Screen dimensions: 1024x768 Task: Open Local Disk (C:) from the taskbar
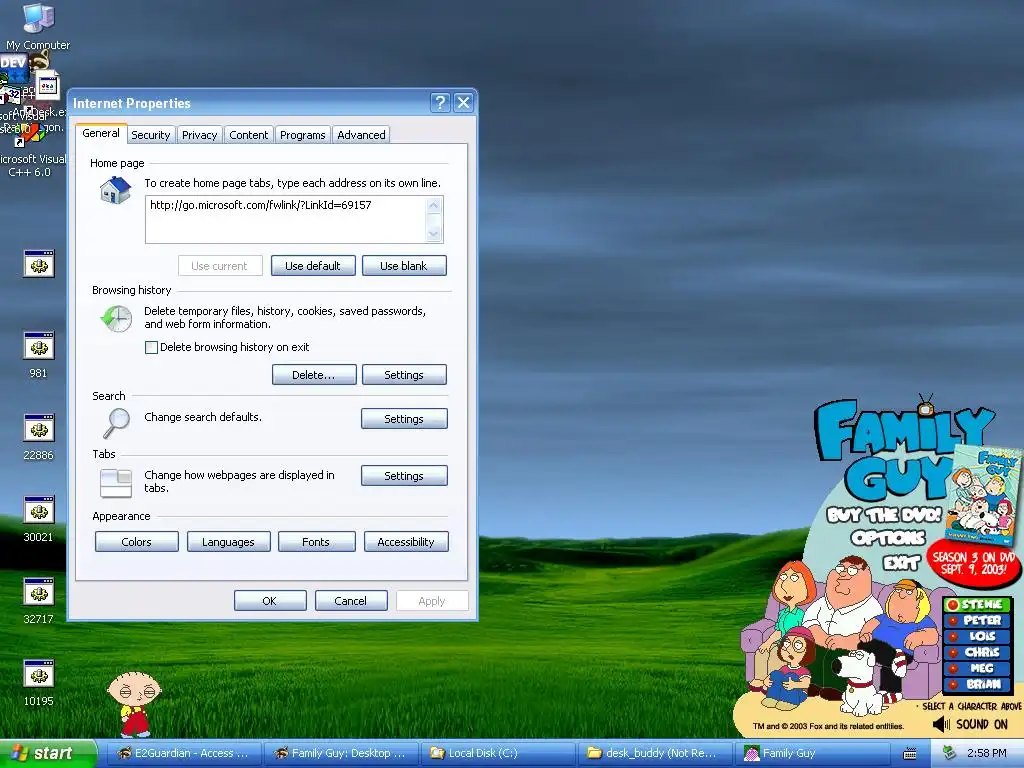click(497, 754)
